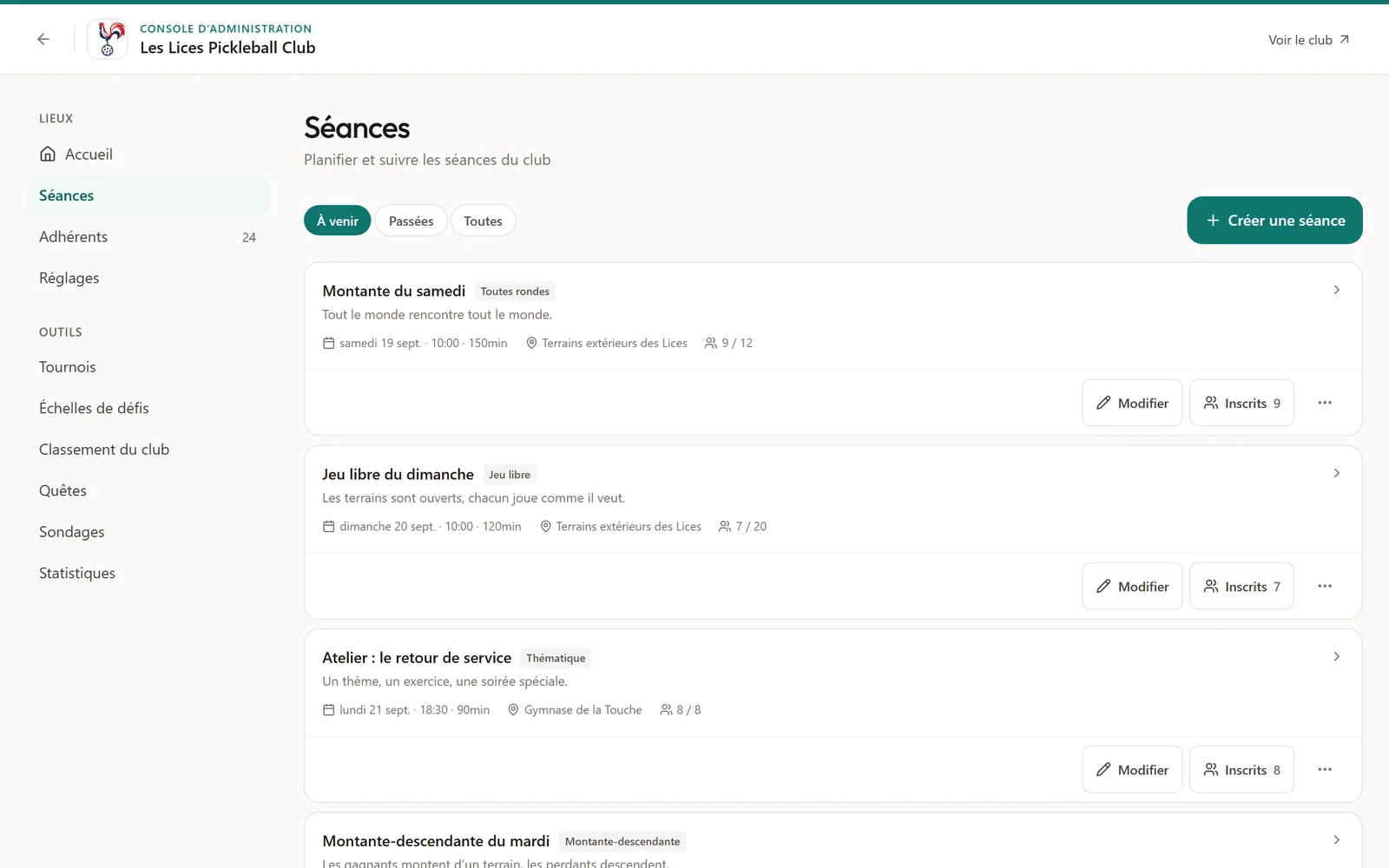The height and width of the screenshot is (868, 1389).
Task: Open Sondages in the sidebar
Action: pyautogui.click(x=148, y=532)
